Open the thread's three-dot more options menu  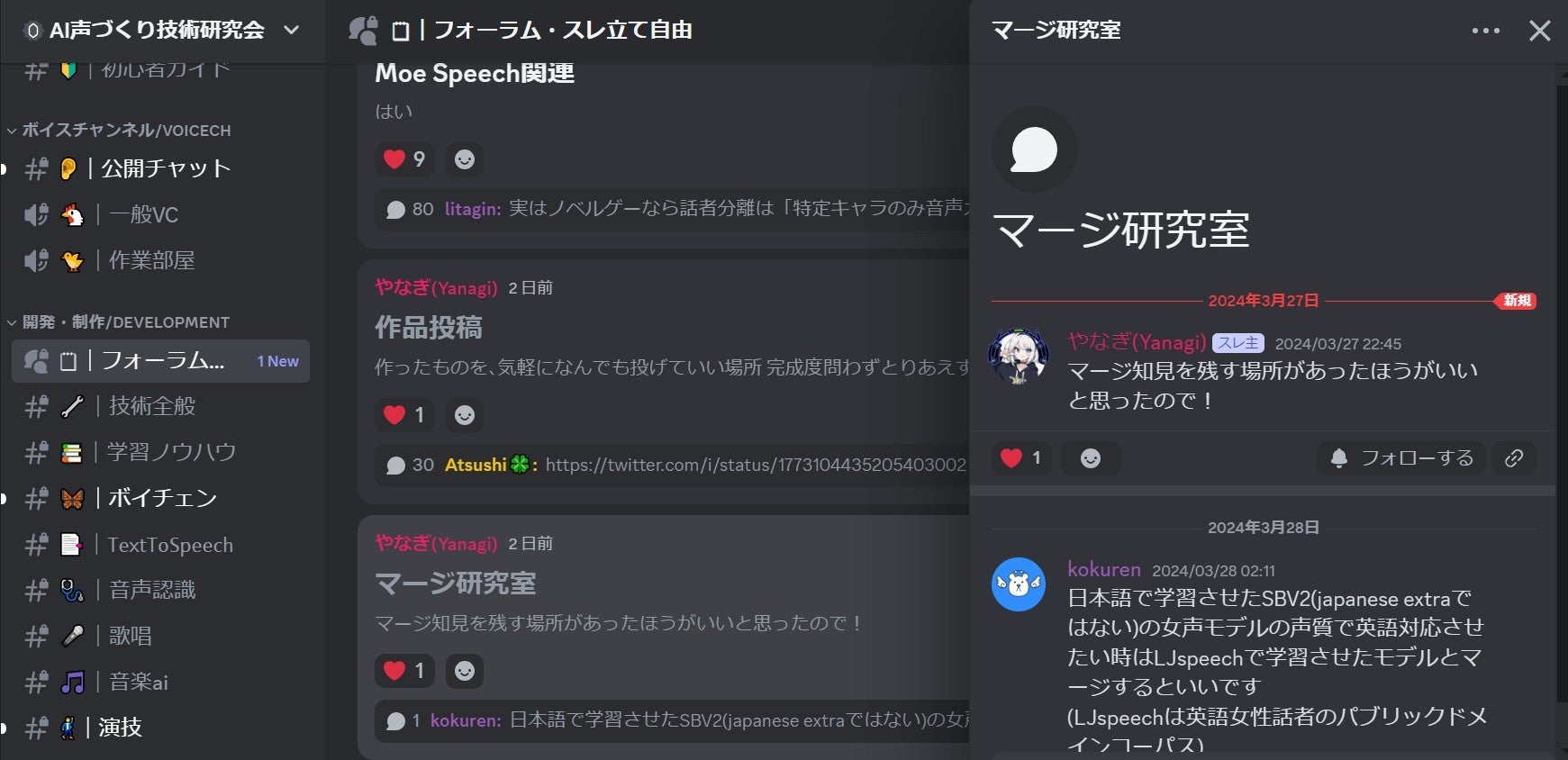tap(1485, 31)
